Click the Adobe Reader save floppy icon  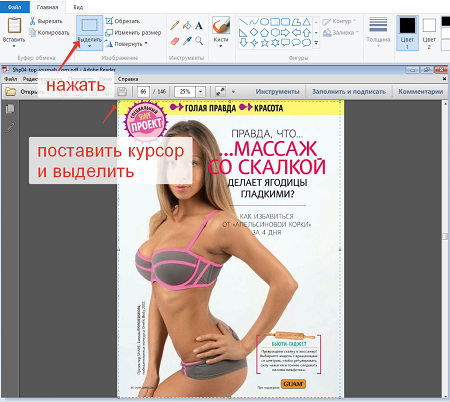122,92
